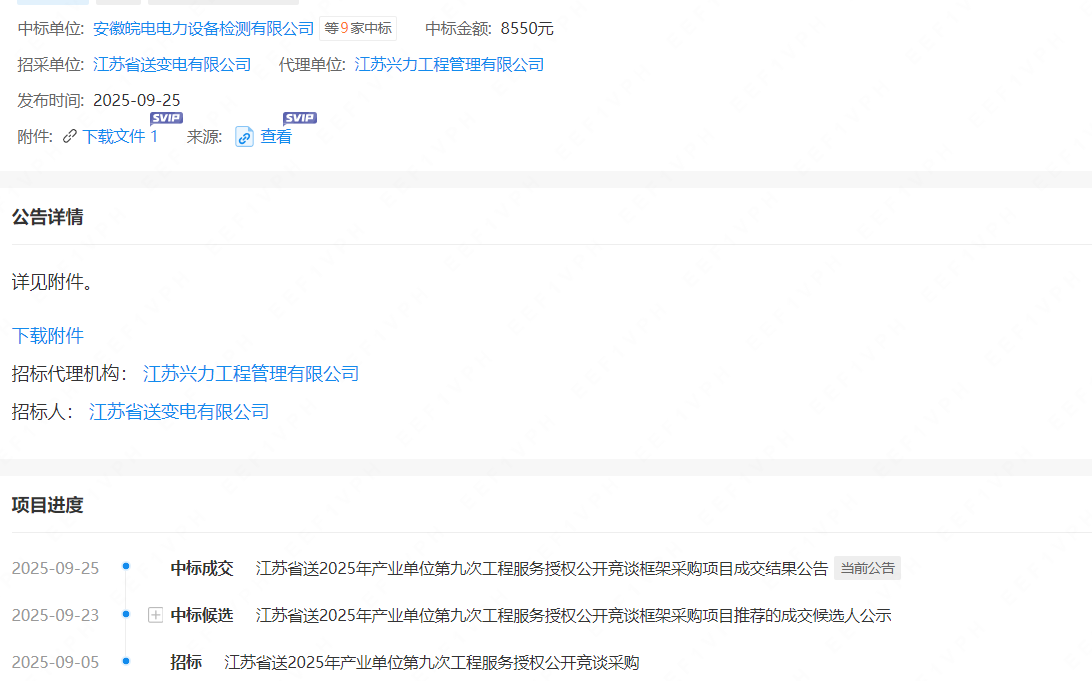Viewport: 1092px width, 681px height.
Task: Click the paperclip attachment icon
Action: [70, 136]
